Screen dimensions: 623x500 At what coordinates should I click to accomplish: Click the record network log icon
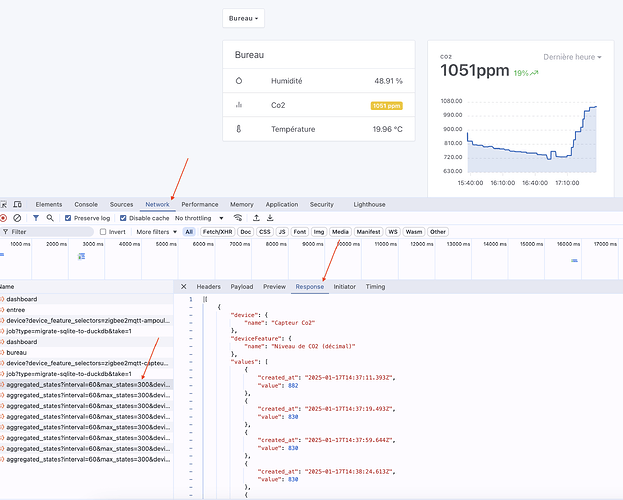(x=3, y=217)
